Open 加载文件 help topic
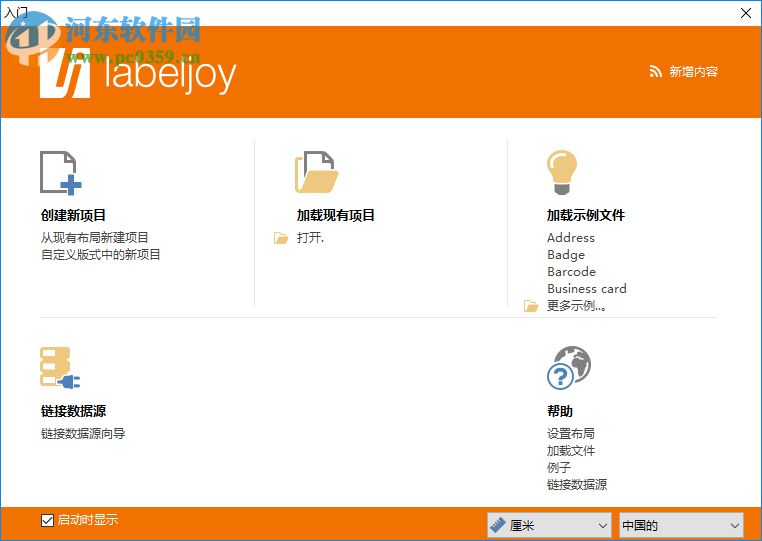Viewport: 762px width, 541px height. click(x=571, y=451)
